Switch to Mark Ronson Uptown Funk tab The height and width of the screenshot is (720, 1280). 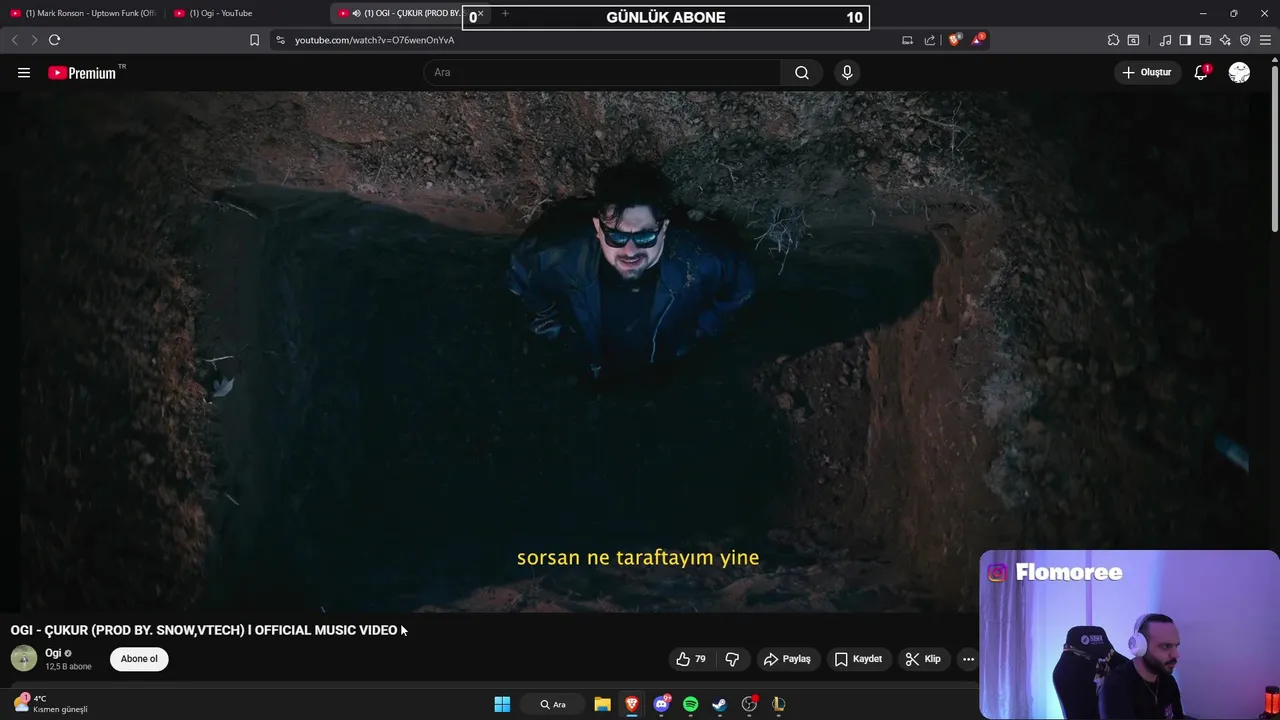[x=83, y=13]
